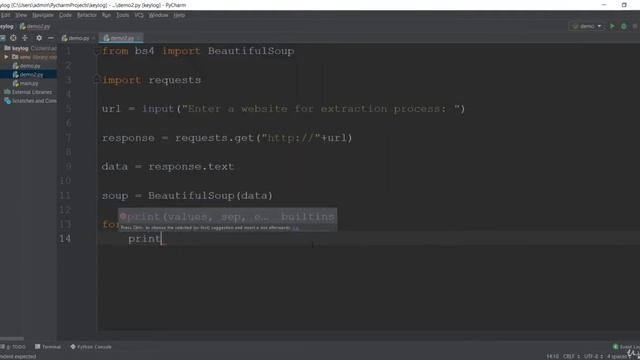Screen dimensions: 640x360
Task: Open the VCS menu
Action: (x=139, y=15)
